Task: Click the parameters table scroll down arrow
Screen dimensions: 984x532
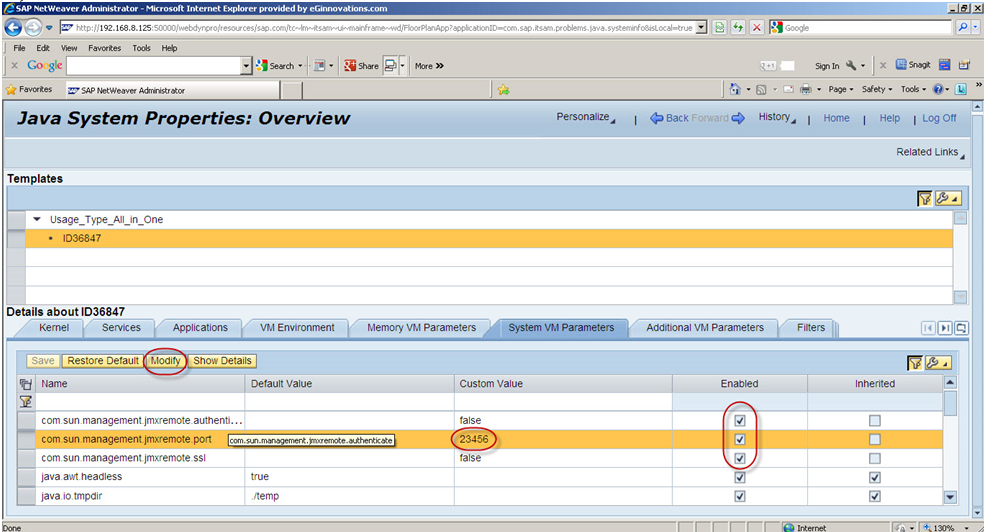Action: click(950, 497)
